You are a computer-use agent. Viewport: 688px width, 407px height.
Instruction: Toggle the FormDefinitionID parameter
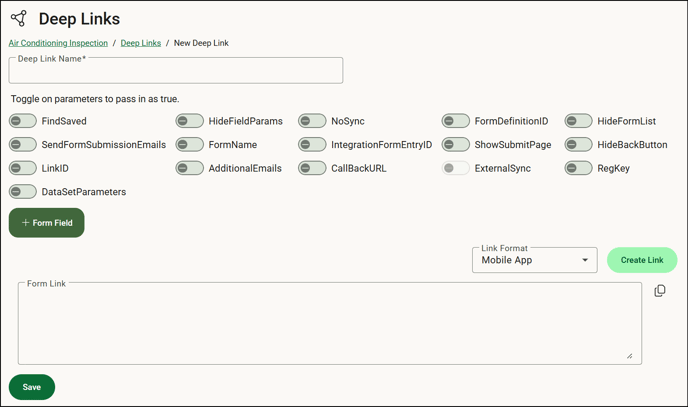point(455,121)
